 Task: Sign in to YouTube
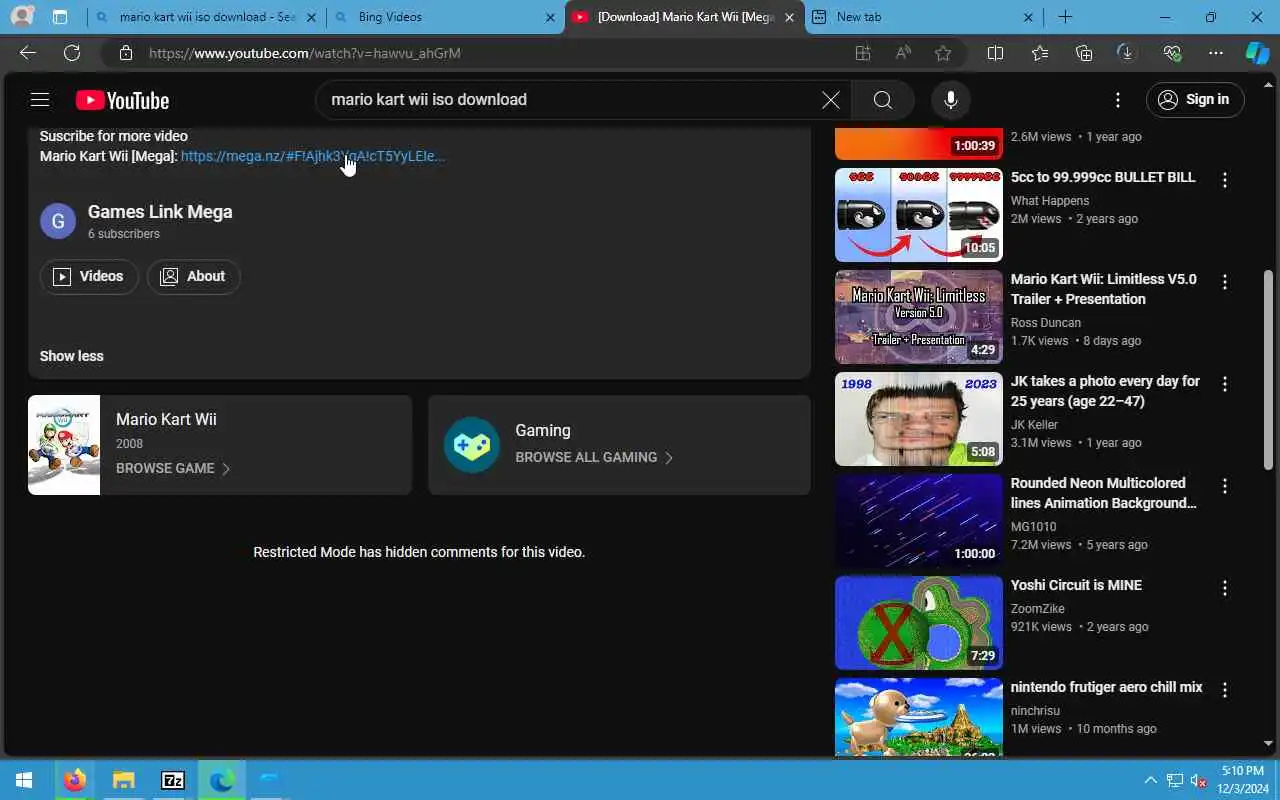point(1195,99)
